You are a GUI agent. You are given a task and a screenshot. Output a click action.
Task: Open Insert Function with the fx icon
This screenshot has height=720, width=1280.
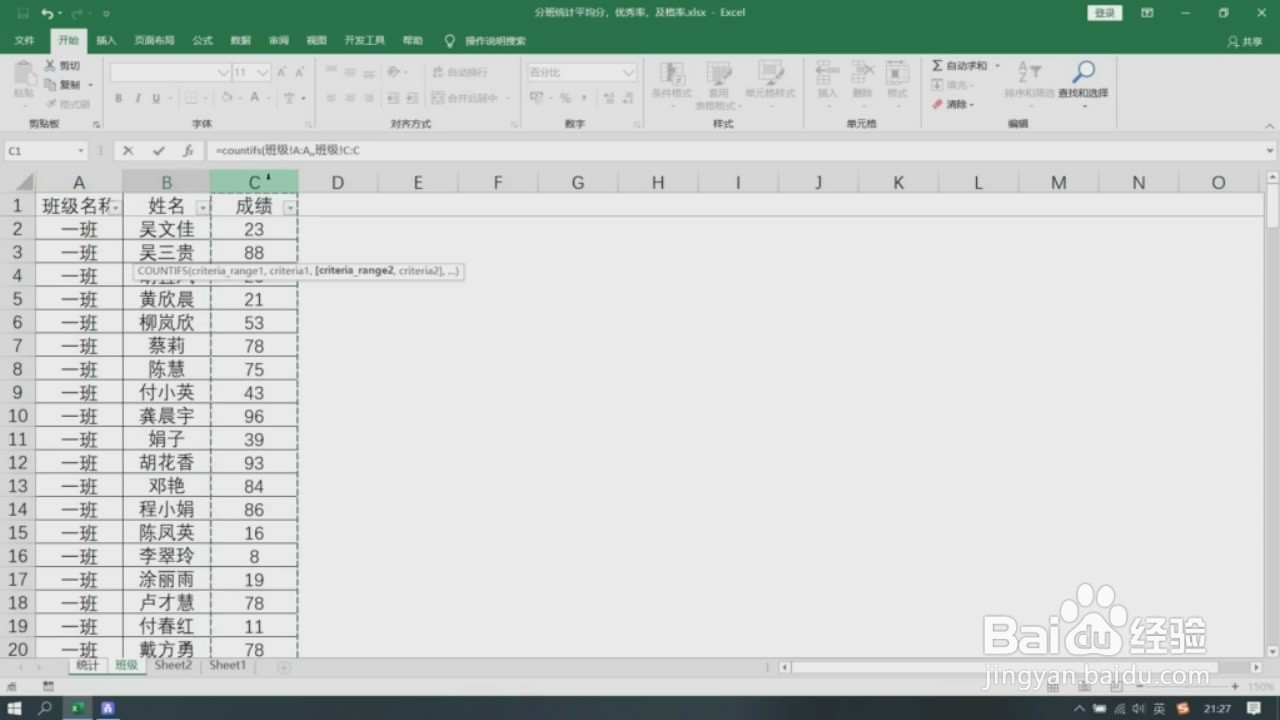coord(188,151)
